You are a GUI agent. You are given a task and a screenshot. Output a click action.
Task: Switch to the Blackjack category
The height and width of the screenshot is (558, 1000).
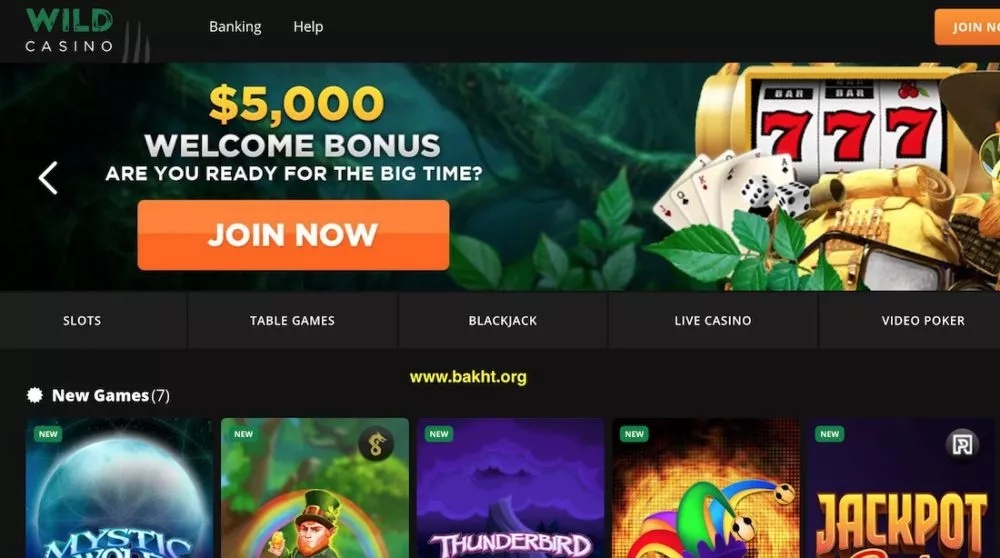click(x=503, y=321)
